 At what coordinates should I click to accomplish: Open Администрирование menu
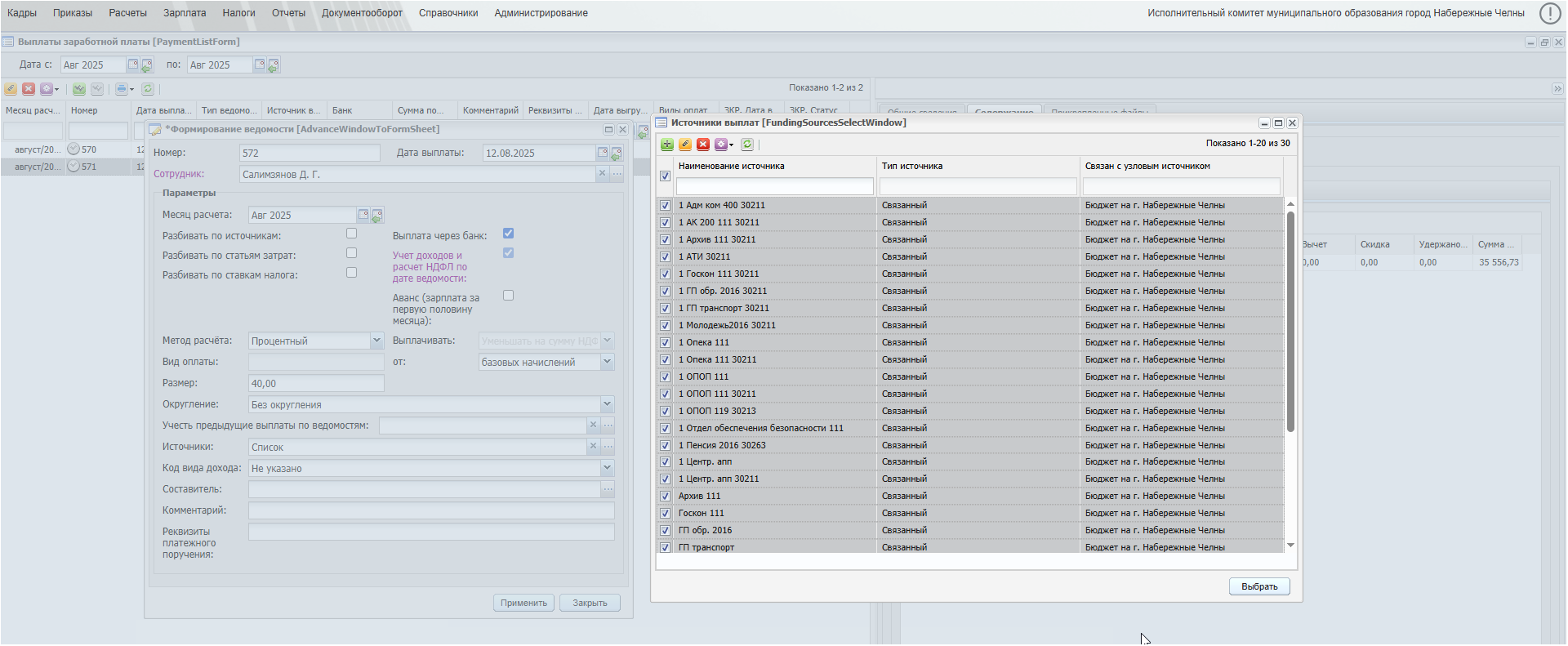click(541, 13)
